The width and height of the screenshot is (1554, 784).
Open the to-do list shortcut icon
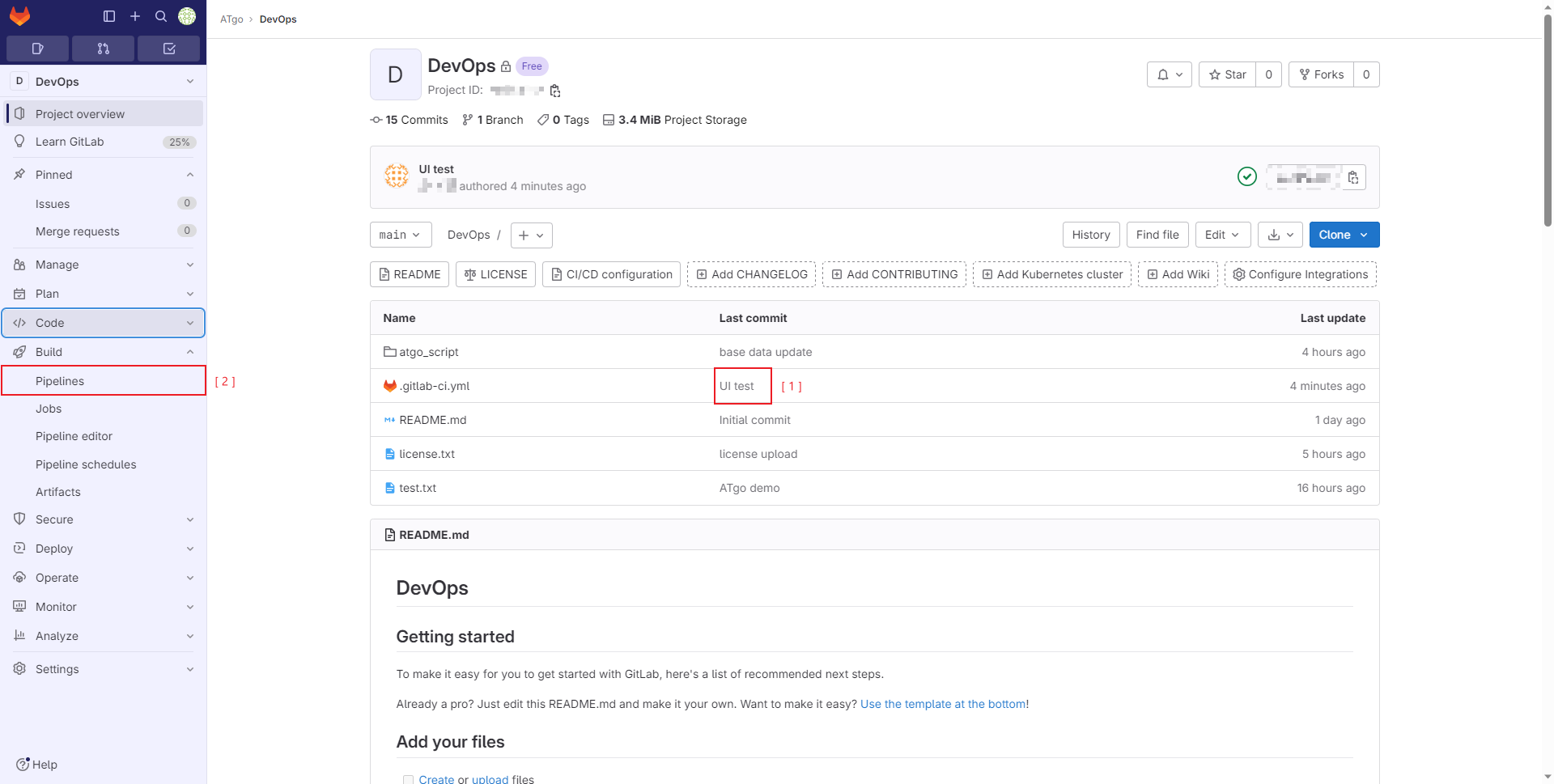168,49
